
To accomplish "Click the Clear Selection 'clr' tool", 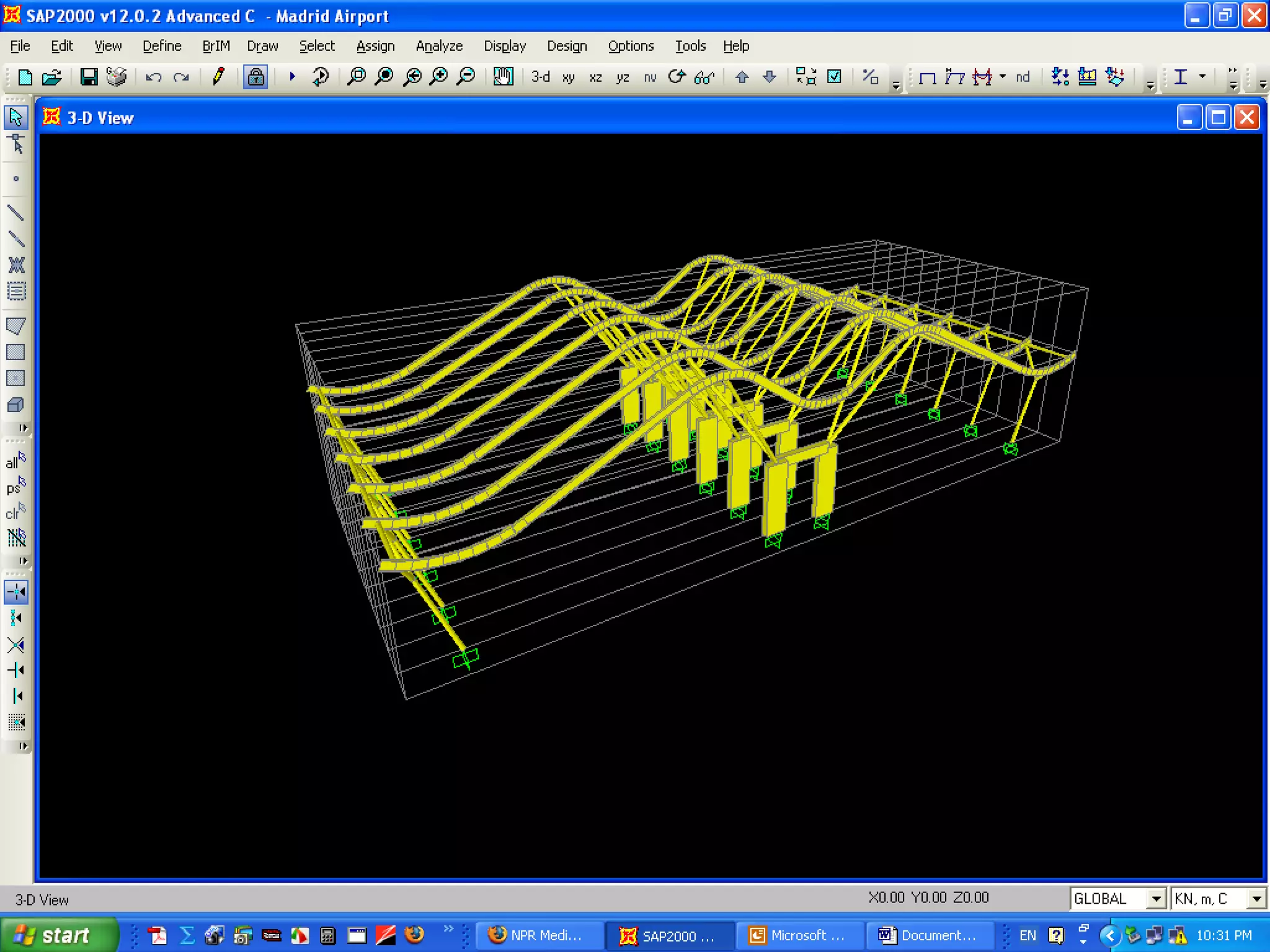I will (x=16, y=512).
